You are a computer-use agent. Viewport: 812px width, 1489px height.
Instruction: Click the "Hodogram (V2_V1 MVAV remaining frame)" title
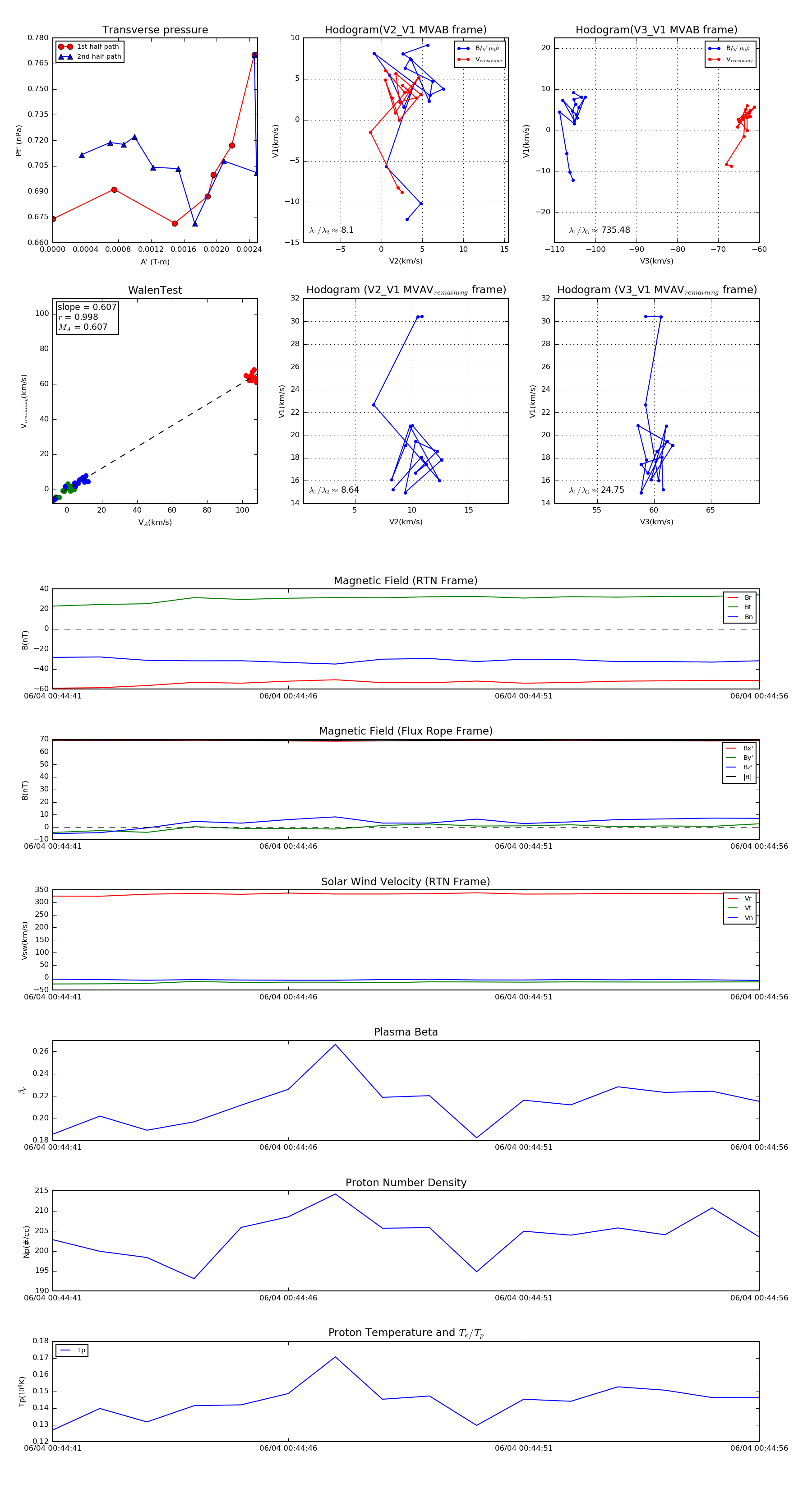406,290
